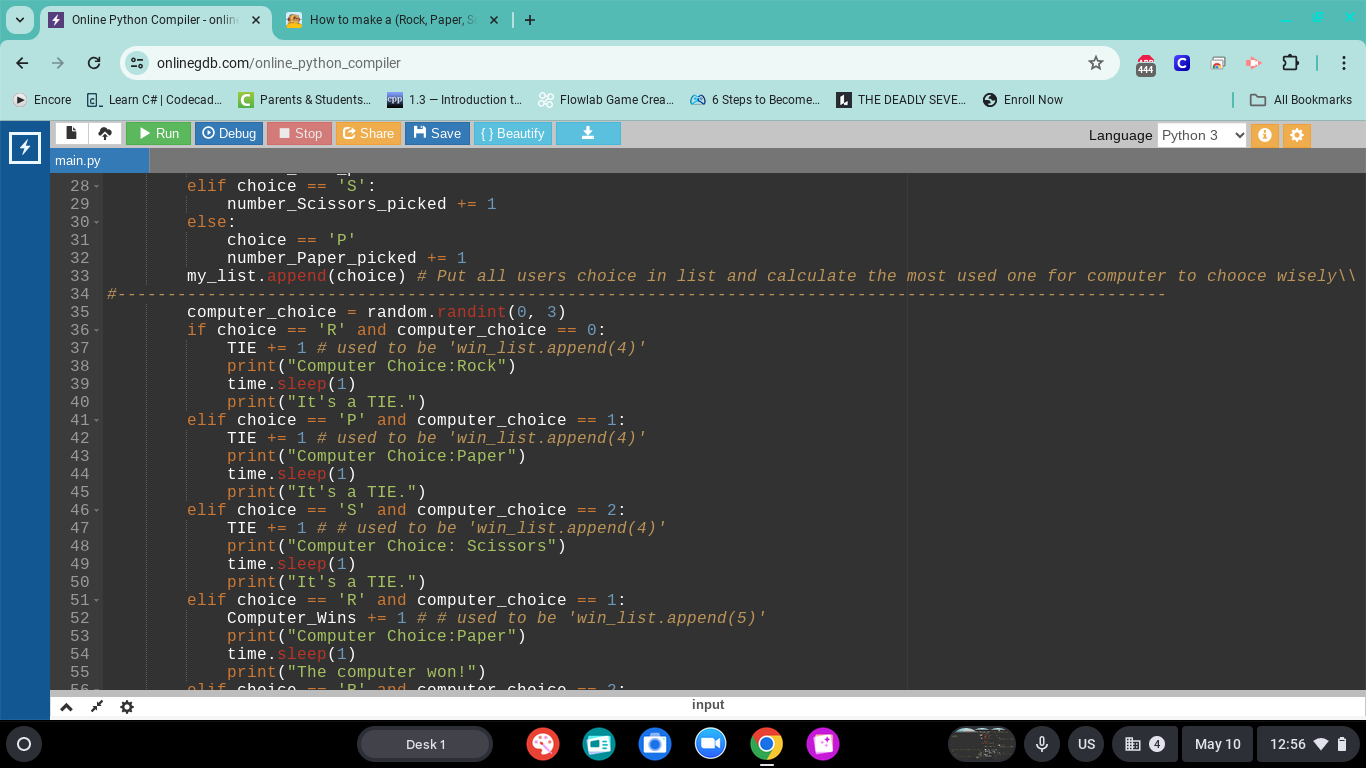Image resolution: width=1366 pixels, height=768 pixels.
Task: Click the OnlineGDB lightning logo icon
Action: pos(24,148)
